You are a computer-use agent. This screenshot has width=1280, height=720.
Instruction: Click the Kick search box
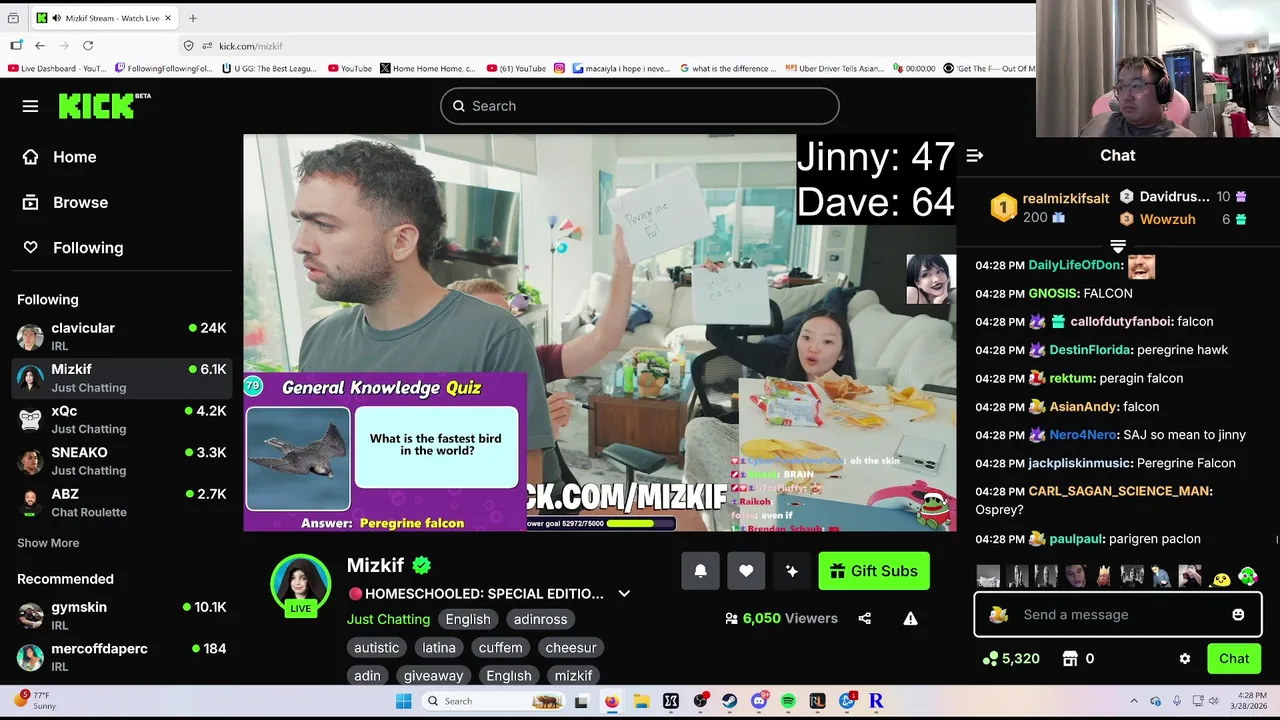(x=640, y=106)
